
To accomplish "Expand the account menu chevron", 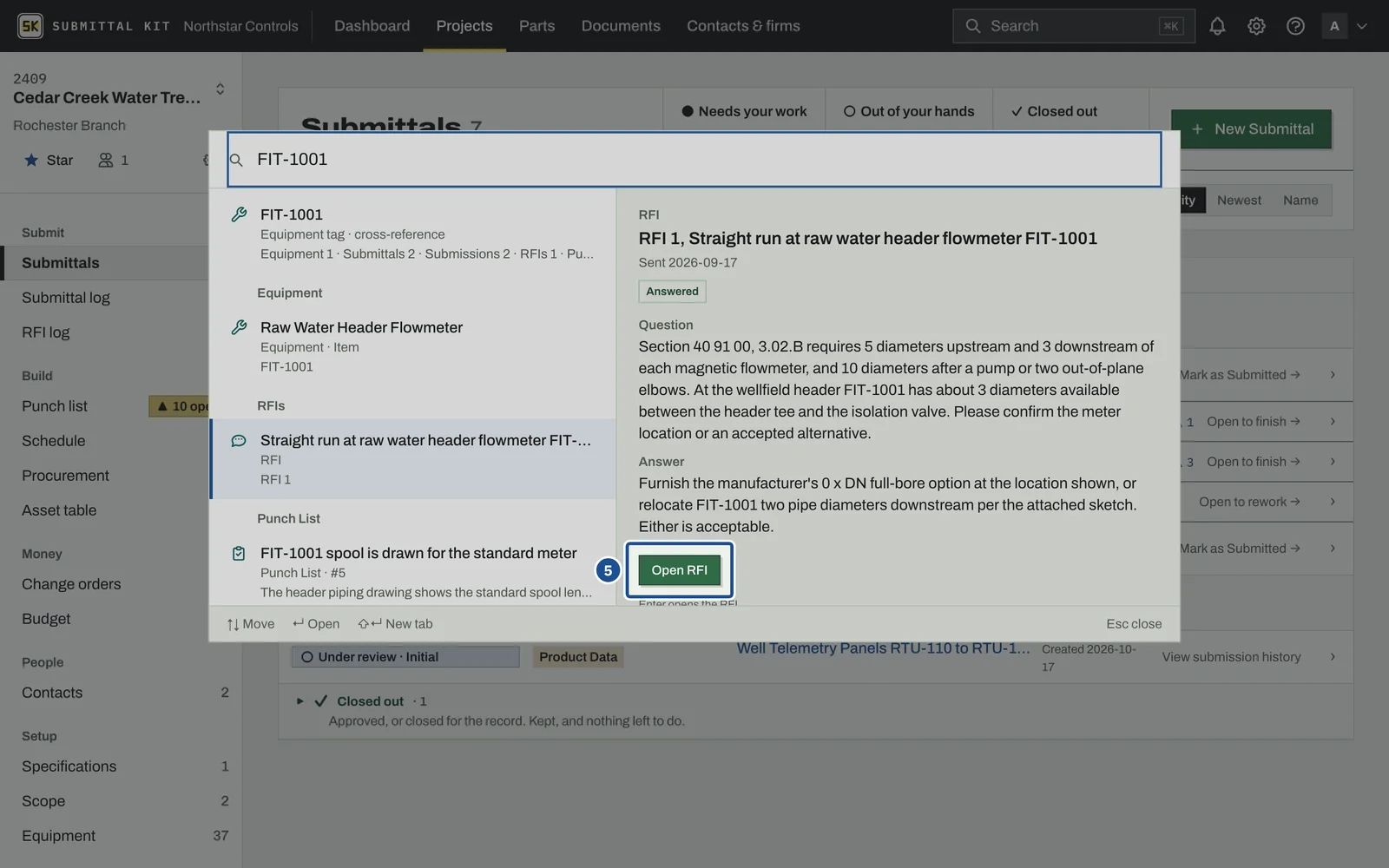I will click(x=1362, y=26).
